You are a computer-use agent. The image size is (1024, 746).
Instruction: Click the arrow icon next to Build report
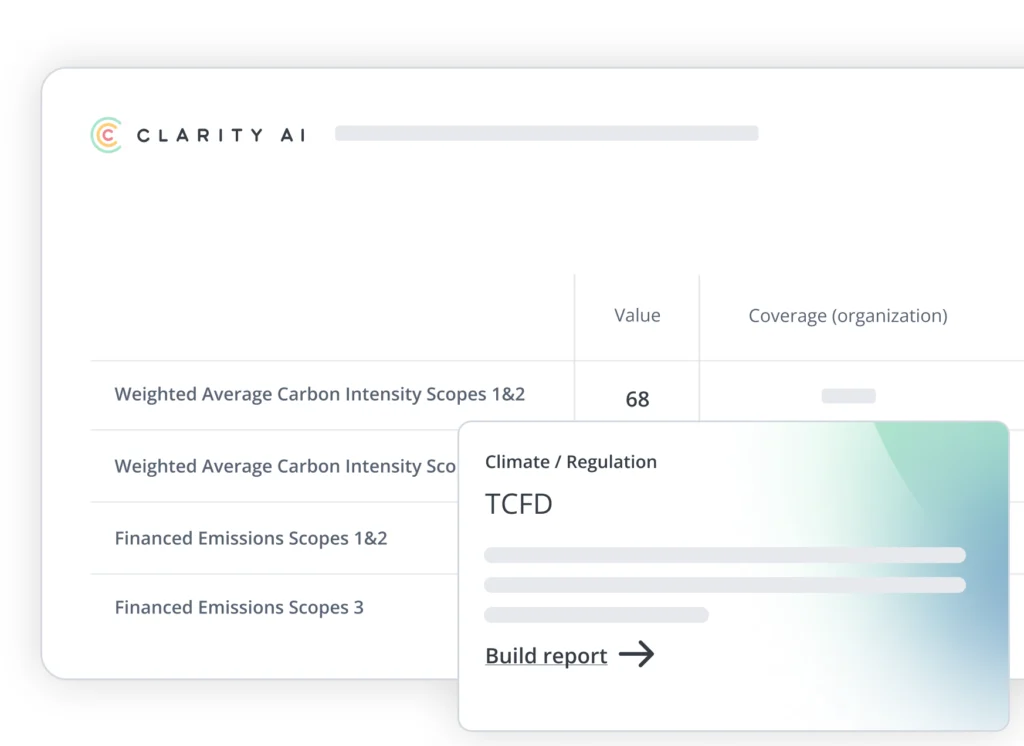point(637,655)
